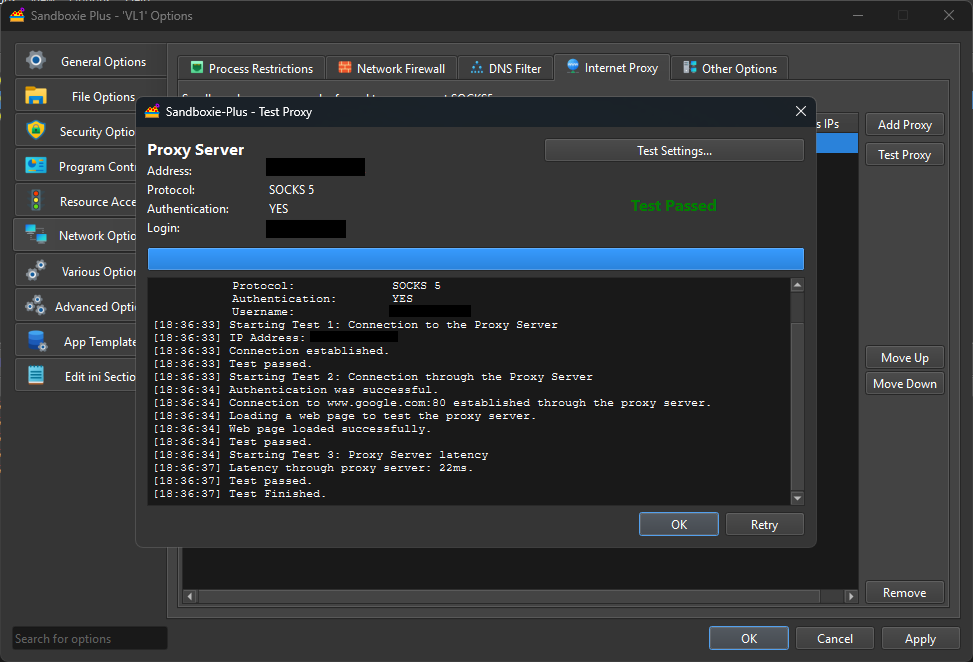Click the Search for options field

(x=90, y=639)
